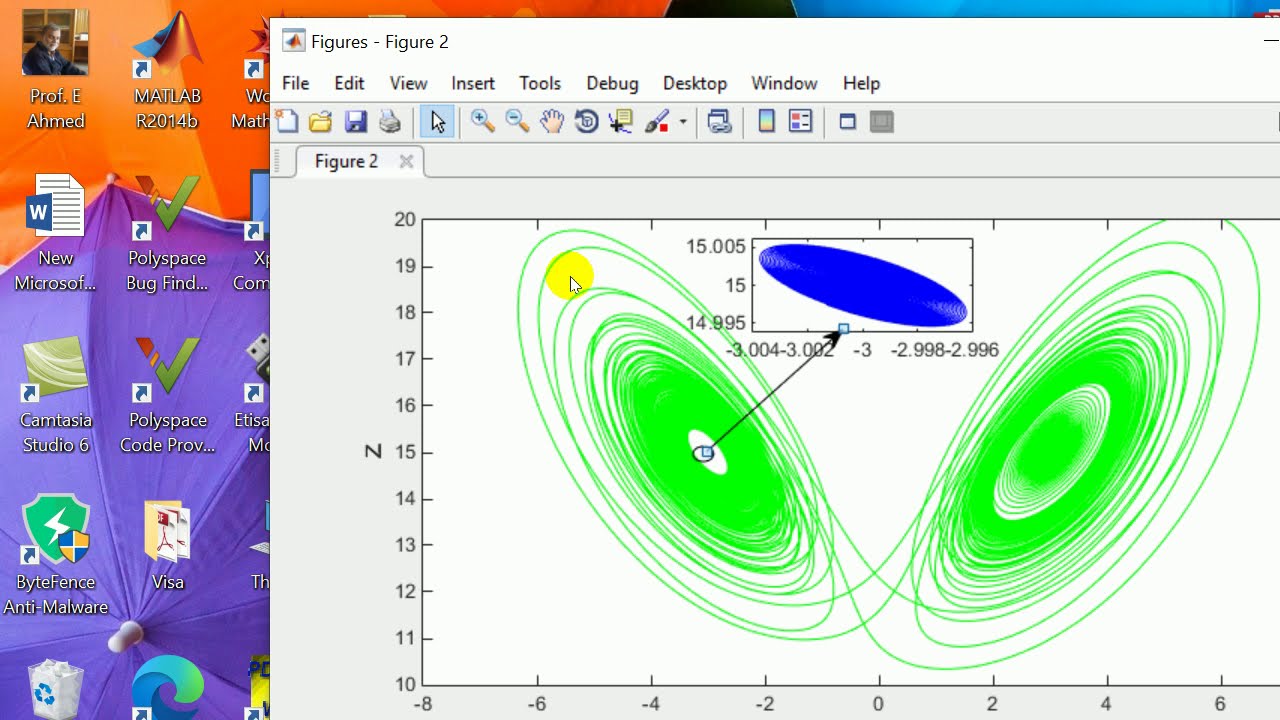The width and height of the screenshot is (1280, 720).
Task: Click the Show Plot Tools icon
Action: [882, 122]
